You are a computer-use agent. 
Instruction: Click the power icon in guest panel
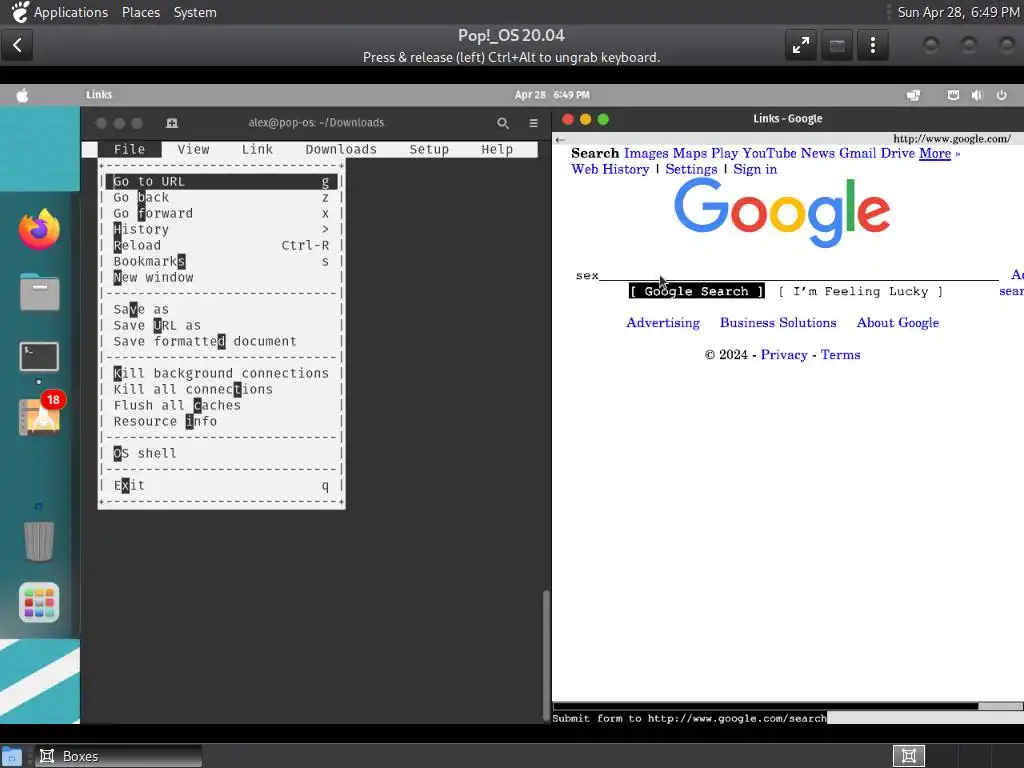[x=1002, y=95]
